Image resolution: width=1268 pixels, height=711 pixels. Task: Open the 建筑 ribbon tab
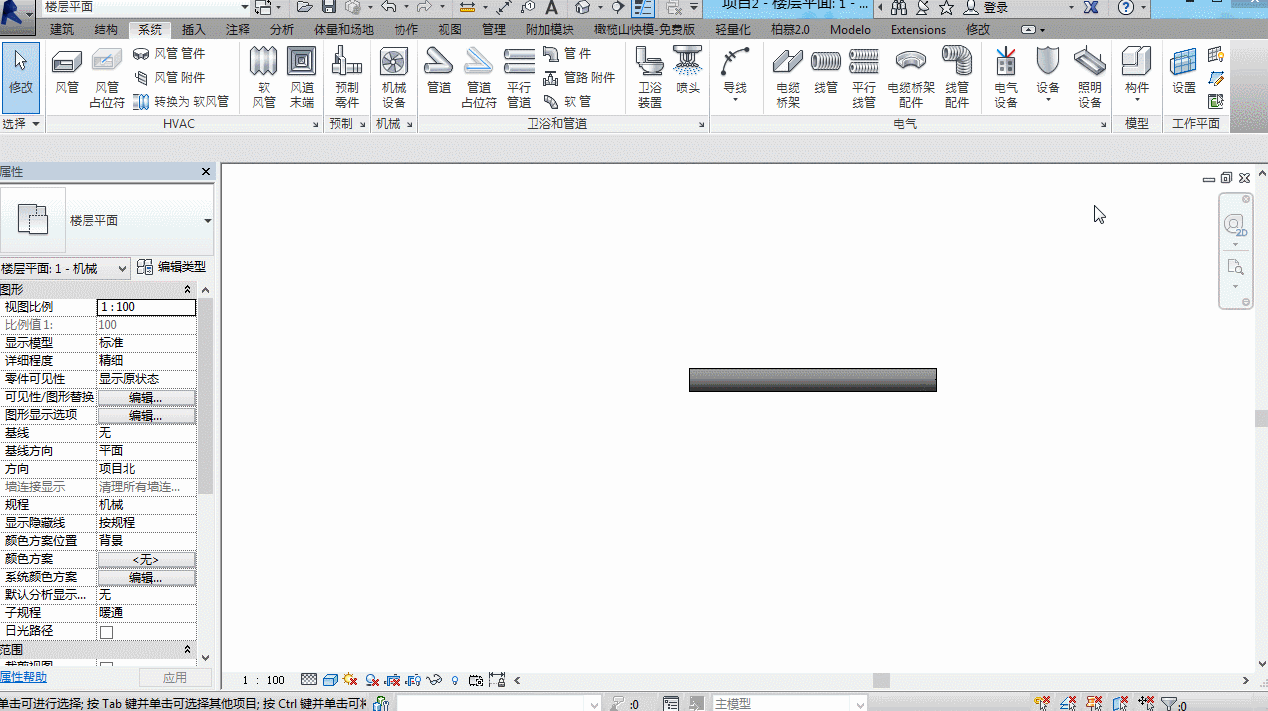pyautogui.click(x=62, y=30)
